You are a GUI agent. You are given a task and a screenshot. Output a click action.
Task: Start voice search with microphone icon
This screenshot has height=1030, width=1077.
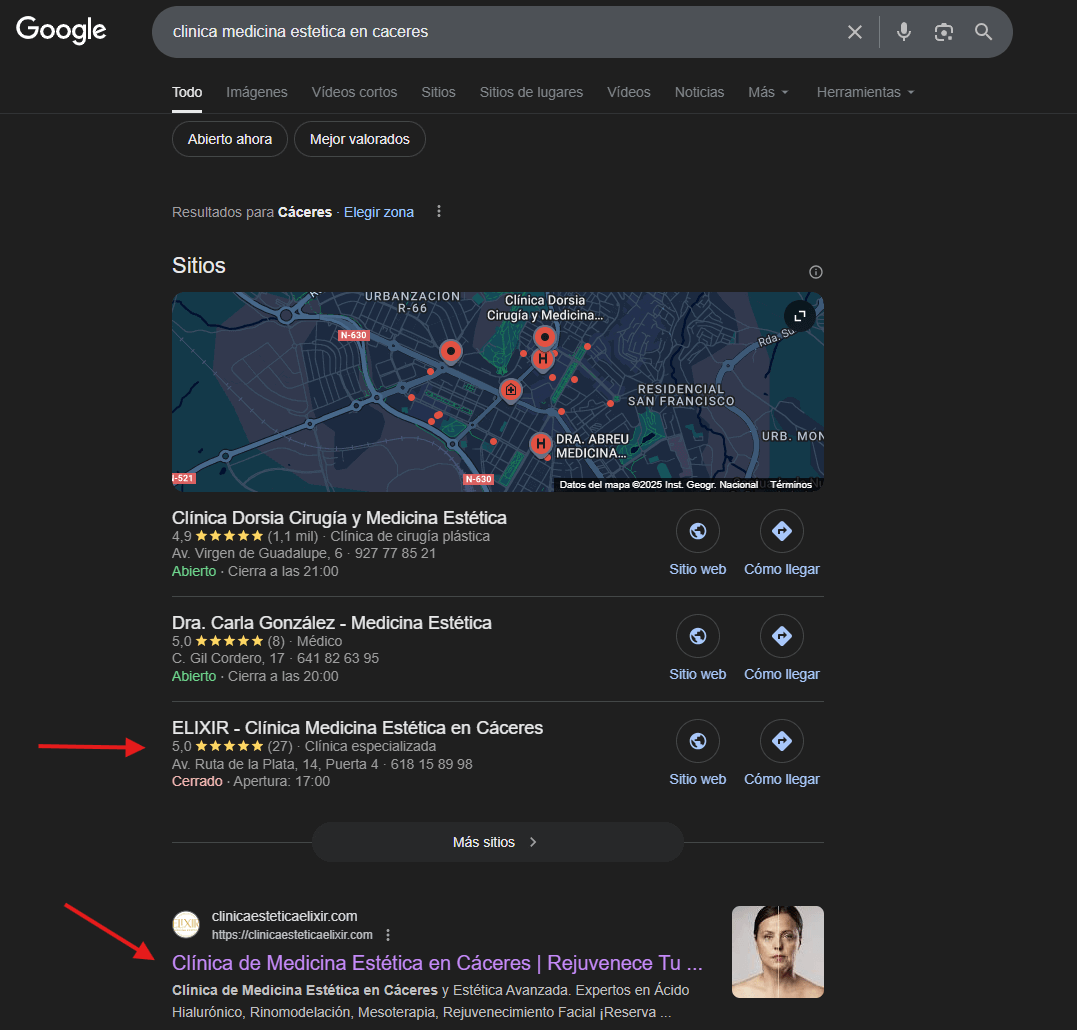[x=904, y=32]
